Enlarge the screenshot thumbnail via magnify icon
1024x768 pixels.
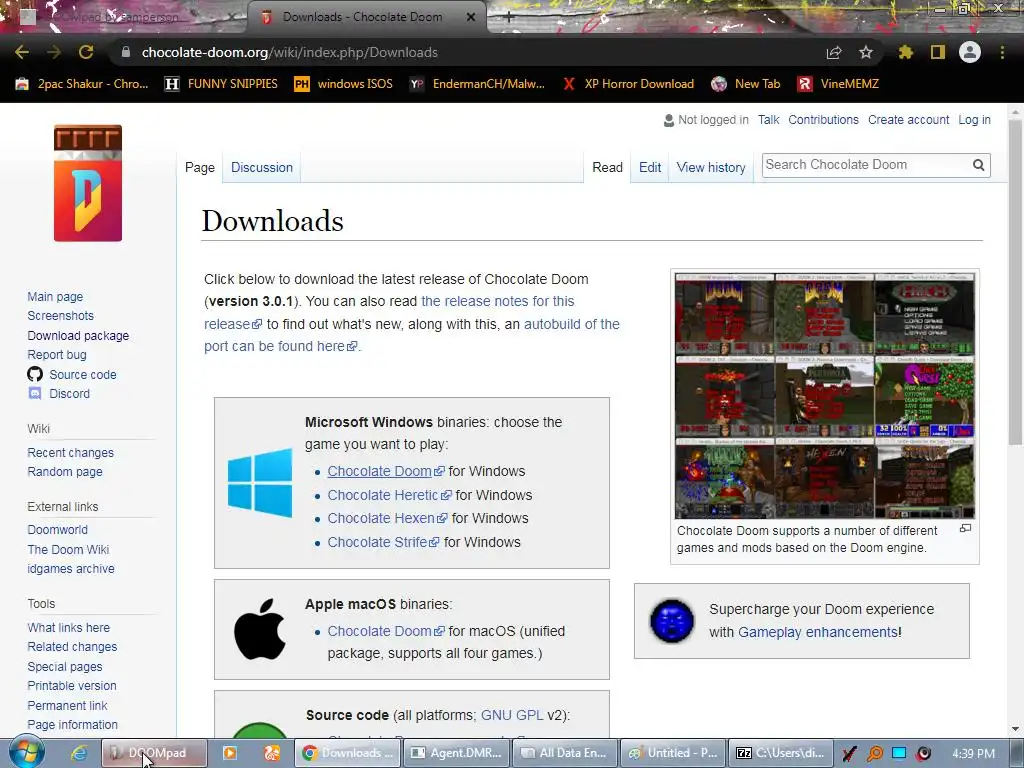coord(965,528)
